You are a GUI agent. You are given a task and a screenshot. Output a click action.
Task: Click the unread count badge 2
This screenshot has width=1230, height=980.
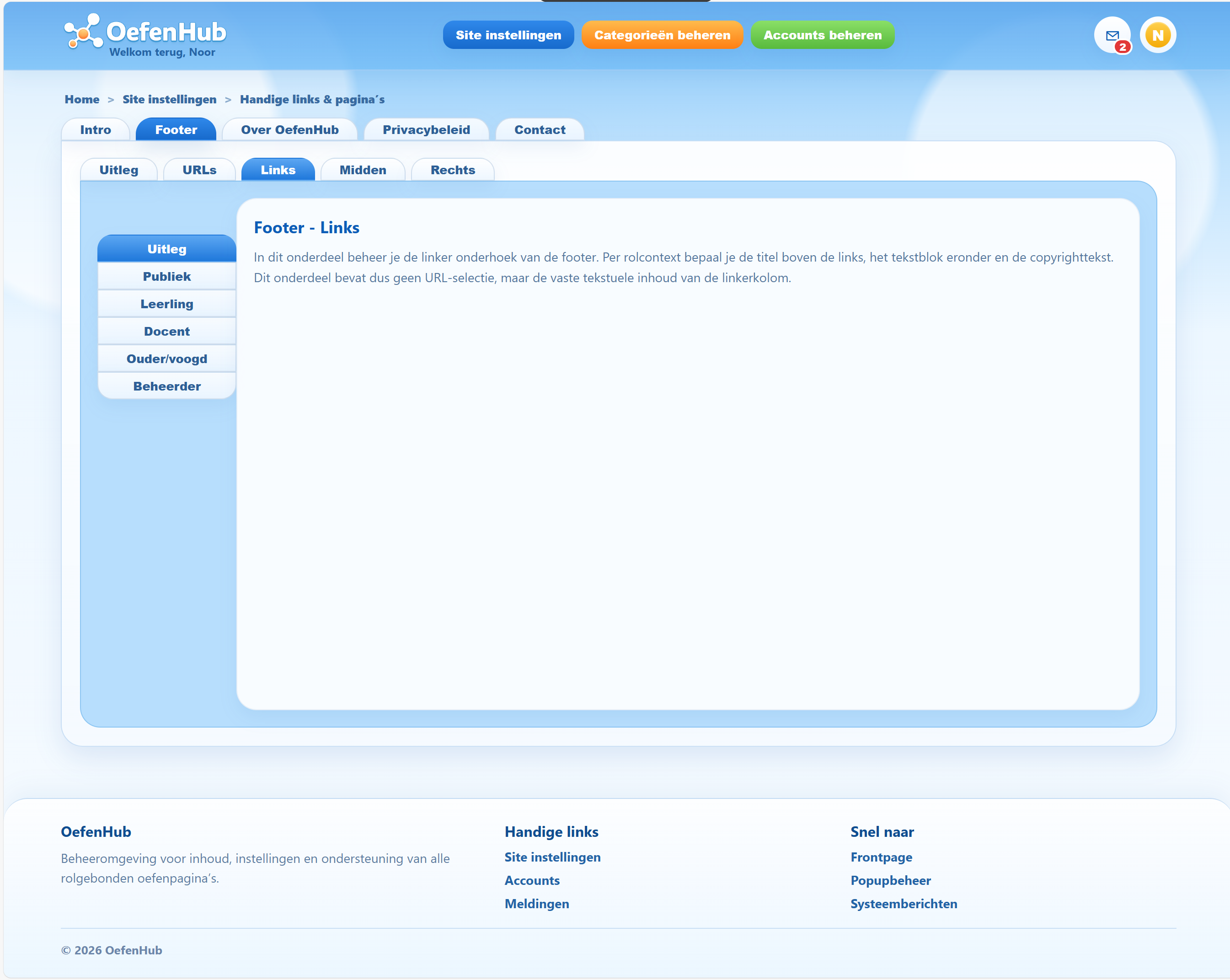(1122, 47)
